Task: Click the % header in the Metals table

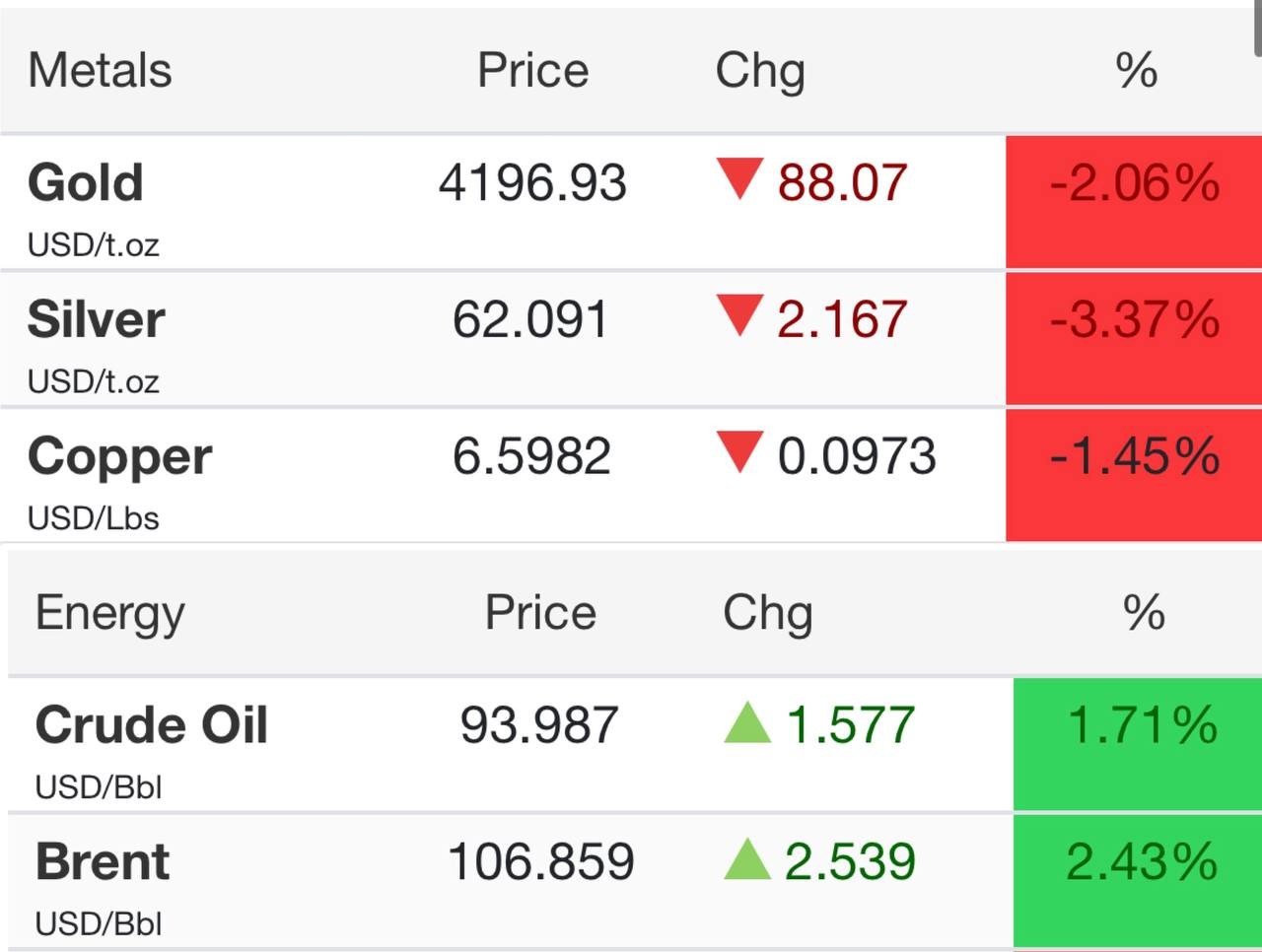Action: coord(1136,70)
